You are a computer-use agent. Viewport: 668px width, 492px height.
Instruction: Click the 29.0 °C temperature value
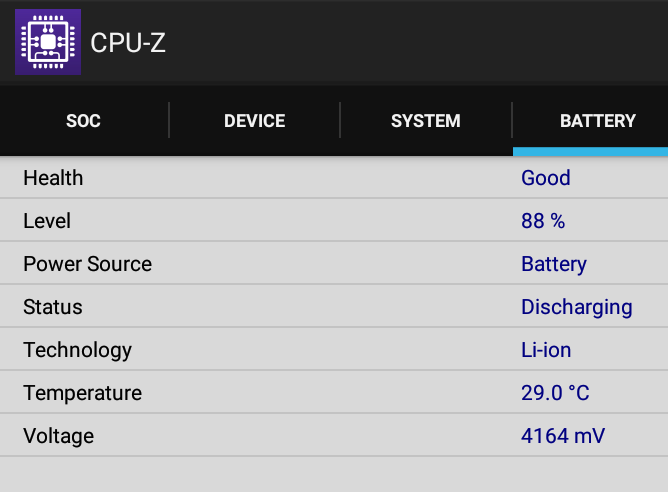pyautogui.click(x=555, y=393)
